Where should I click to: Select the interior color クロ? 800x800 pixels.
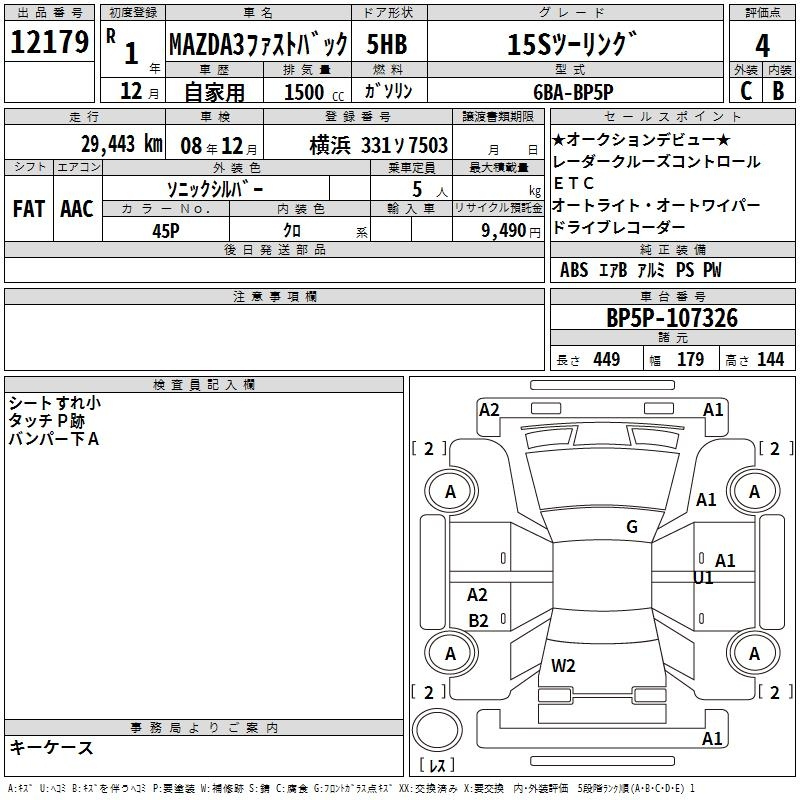coord(292,231)
